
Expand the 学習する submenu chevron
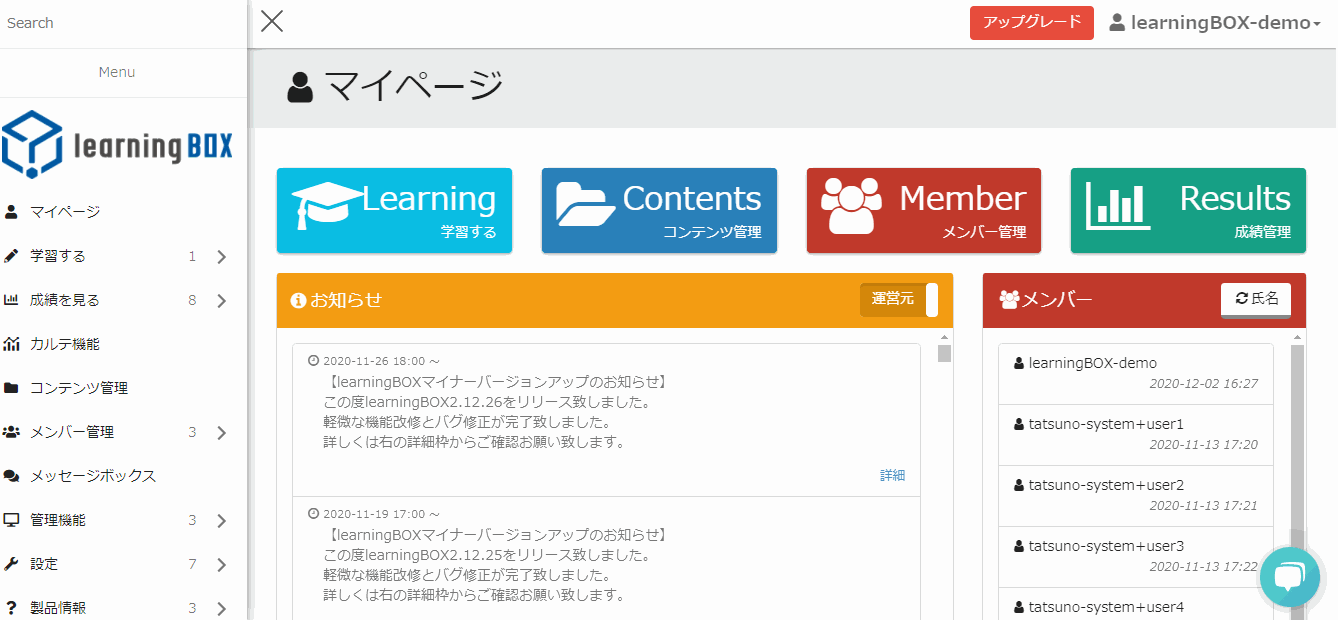click(221, 257)
